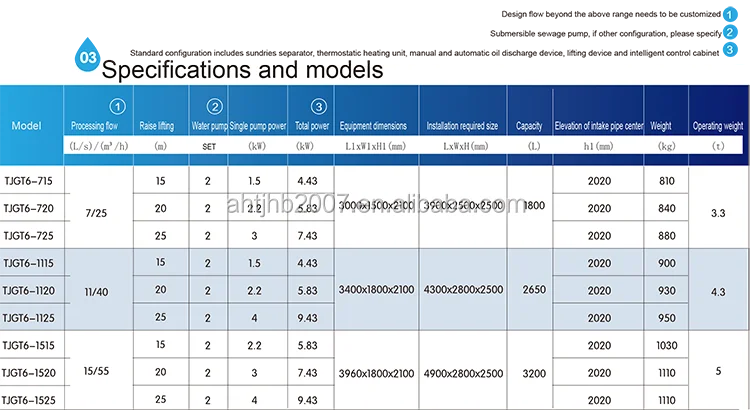Click the Specifications and models heading

click(243, 71)
